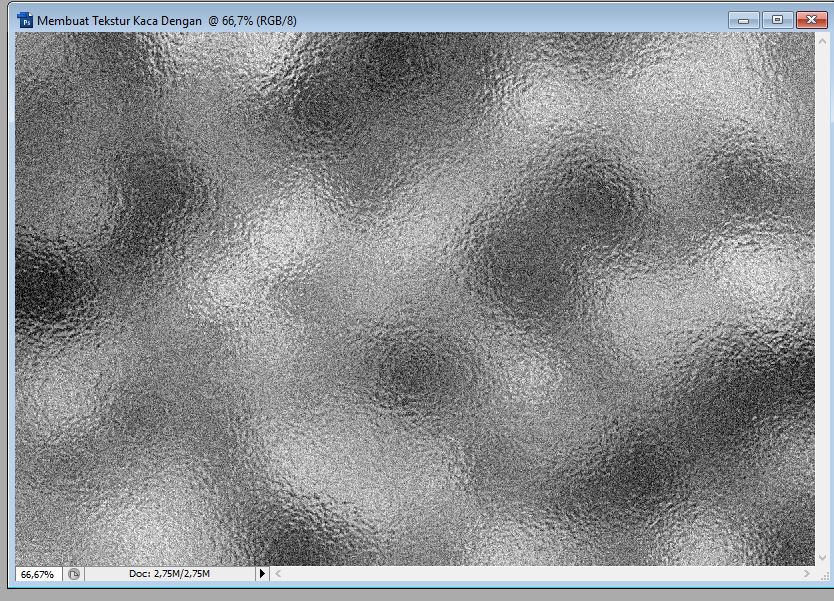The image size is (834, 601).
Task: Click the horizontal scrollbar right arrow
Action: [806, 574]
